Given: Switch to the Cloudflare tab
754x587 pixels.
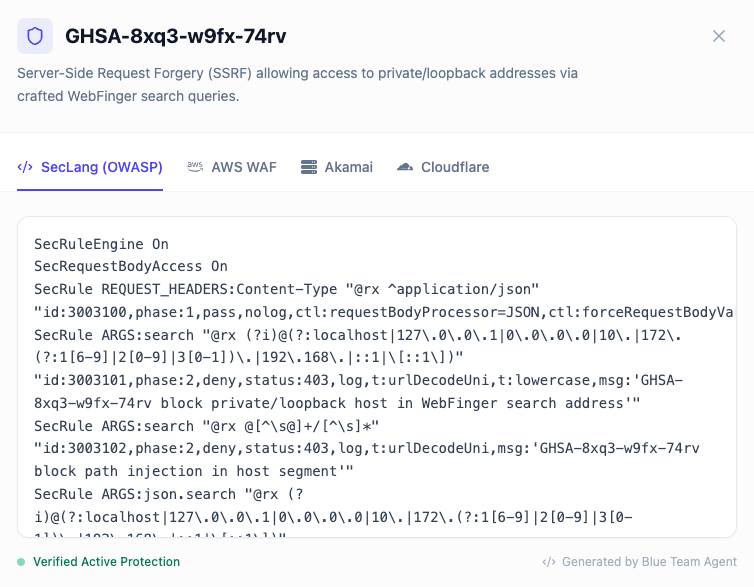Looking at the screenshot, I should tap(443, 167).
